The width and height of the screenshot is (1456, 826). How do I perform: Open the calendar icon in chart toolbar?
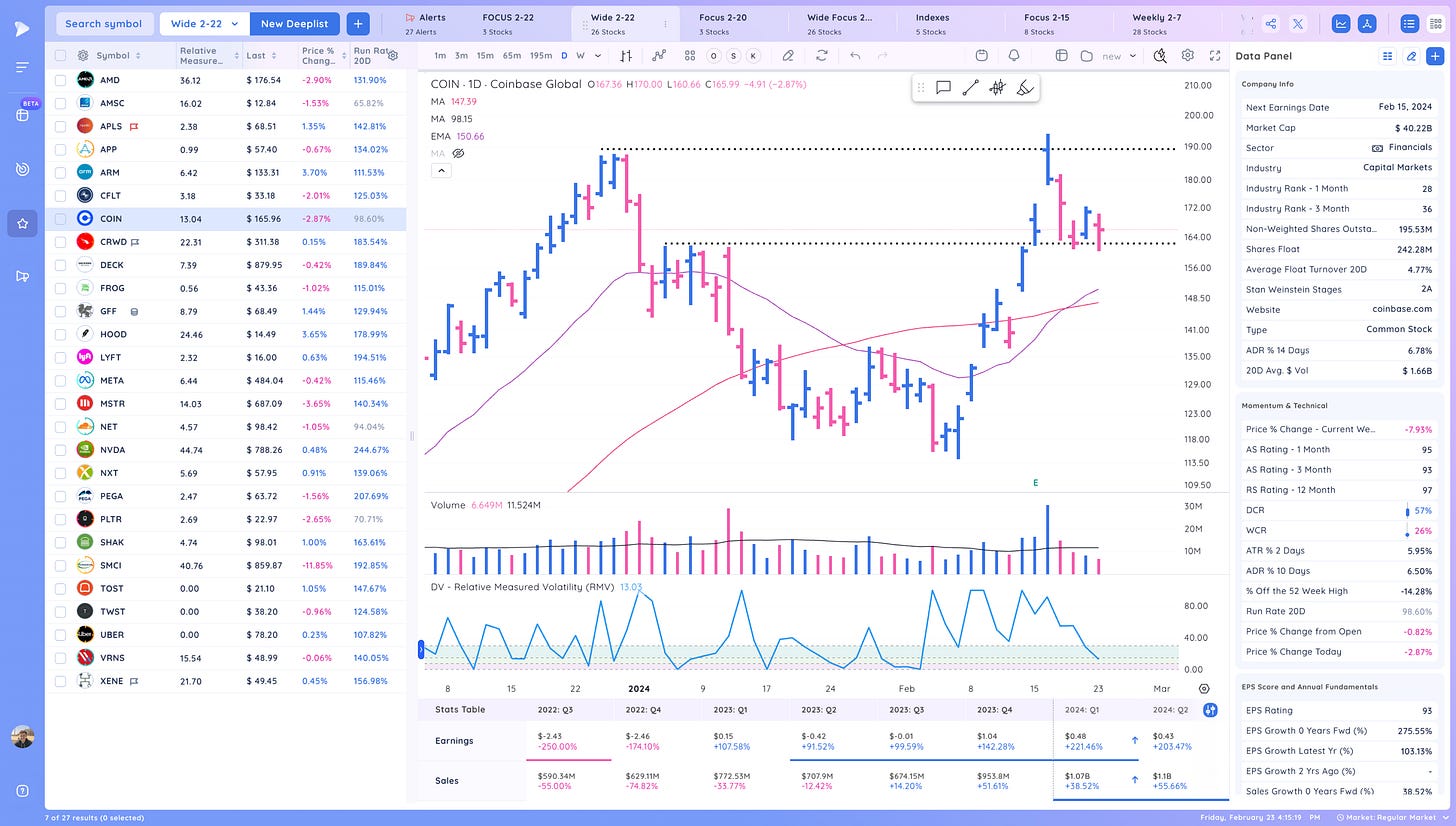coord(981,56)
